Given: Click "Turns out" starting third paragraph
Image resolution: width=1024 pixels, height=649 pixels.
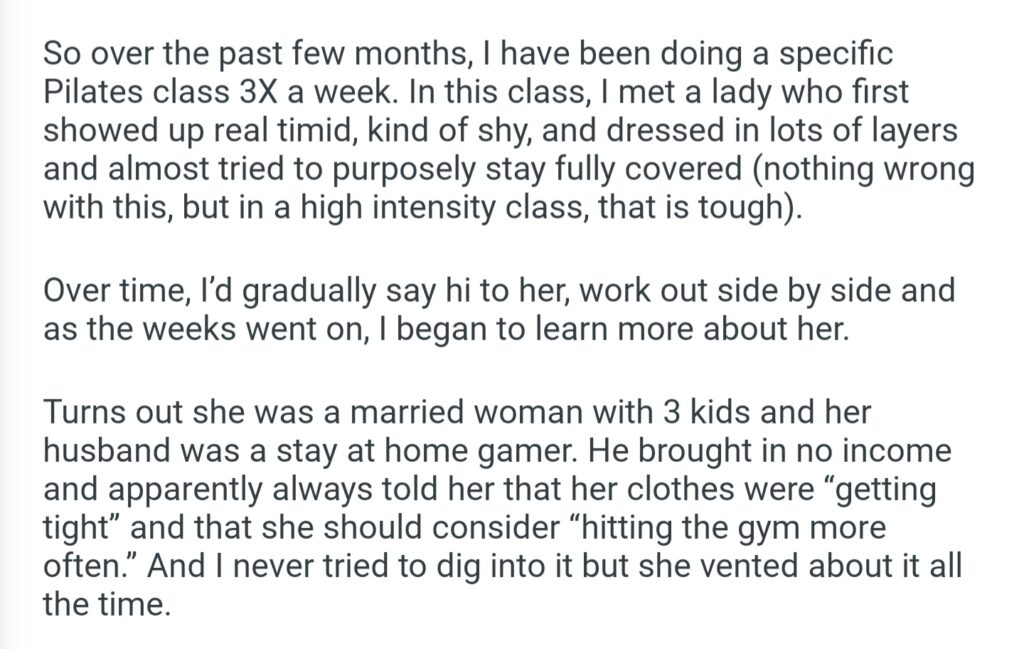Looking at the screenshot, I should click(x=111, y=416).
